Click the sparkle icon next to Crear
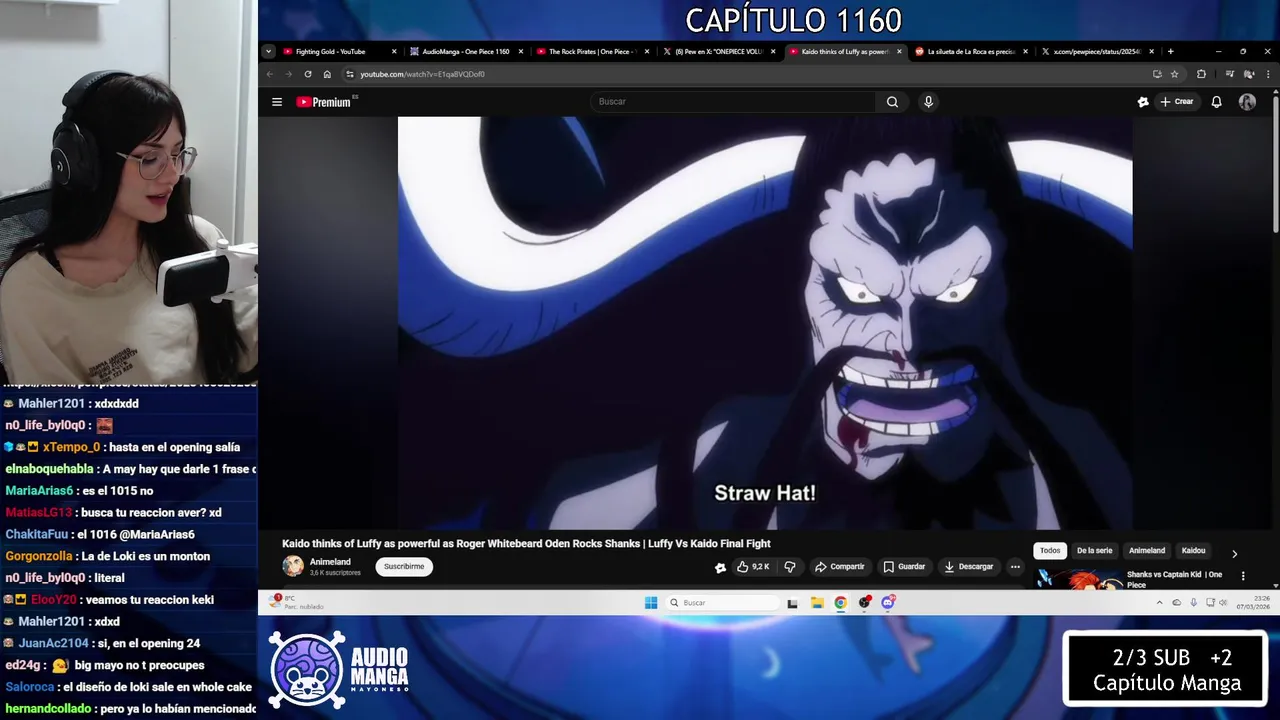Screen dimensions: 1280x720 [1143, 102]
